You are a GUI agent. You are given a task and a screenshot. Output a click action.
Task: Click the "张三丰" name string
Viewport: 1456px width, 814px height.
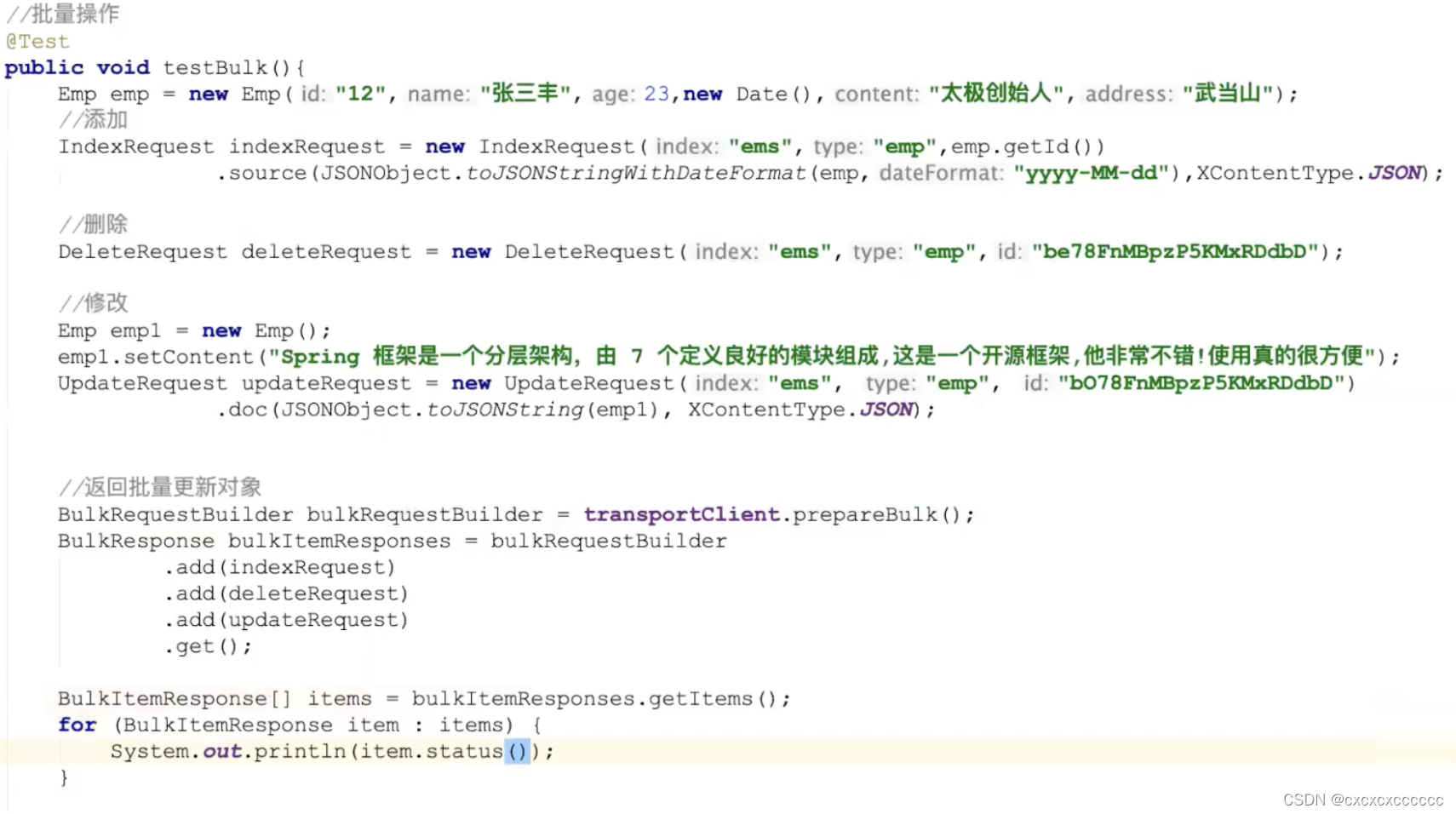(x=525, y=93)
